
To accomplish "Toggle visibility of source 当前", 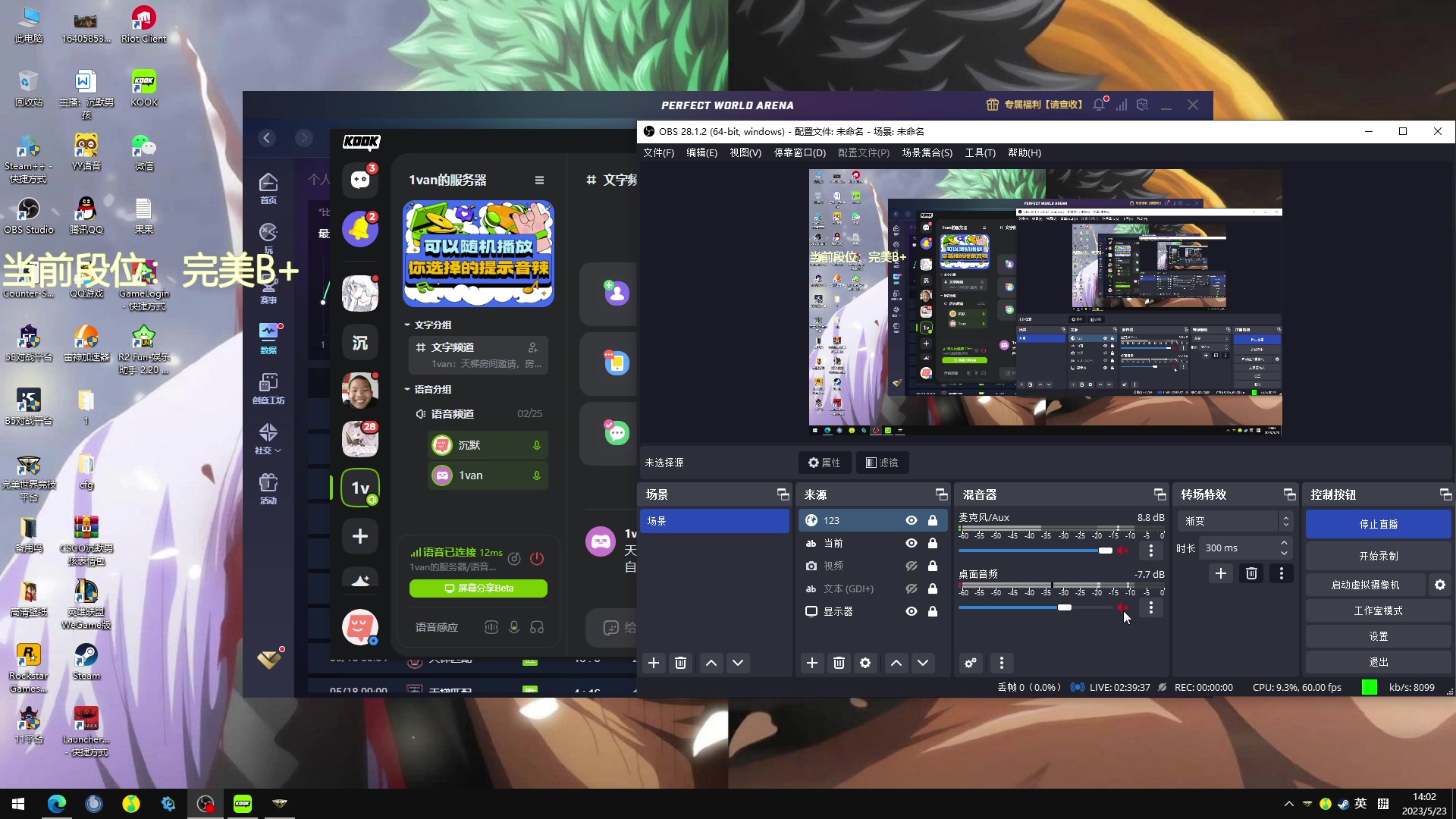I will [912, 543].
